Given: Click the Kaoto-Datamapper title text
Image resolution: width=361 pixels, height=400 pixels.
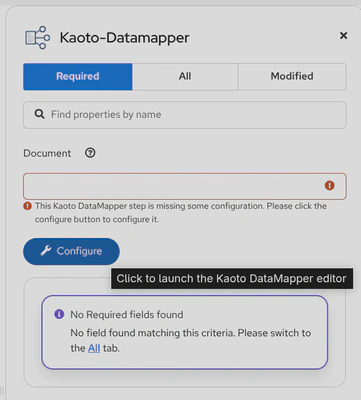Looking at the screenshot, I should click(124, 37).
